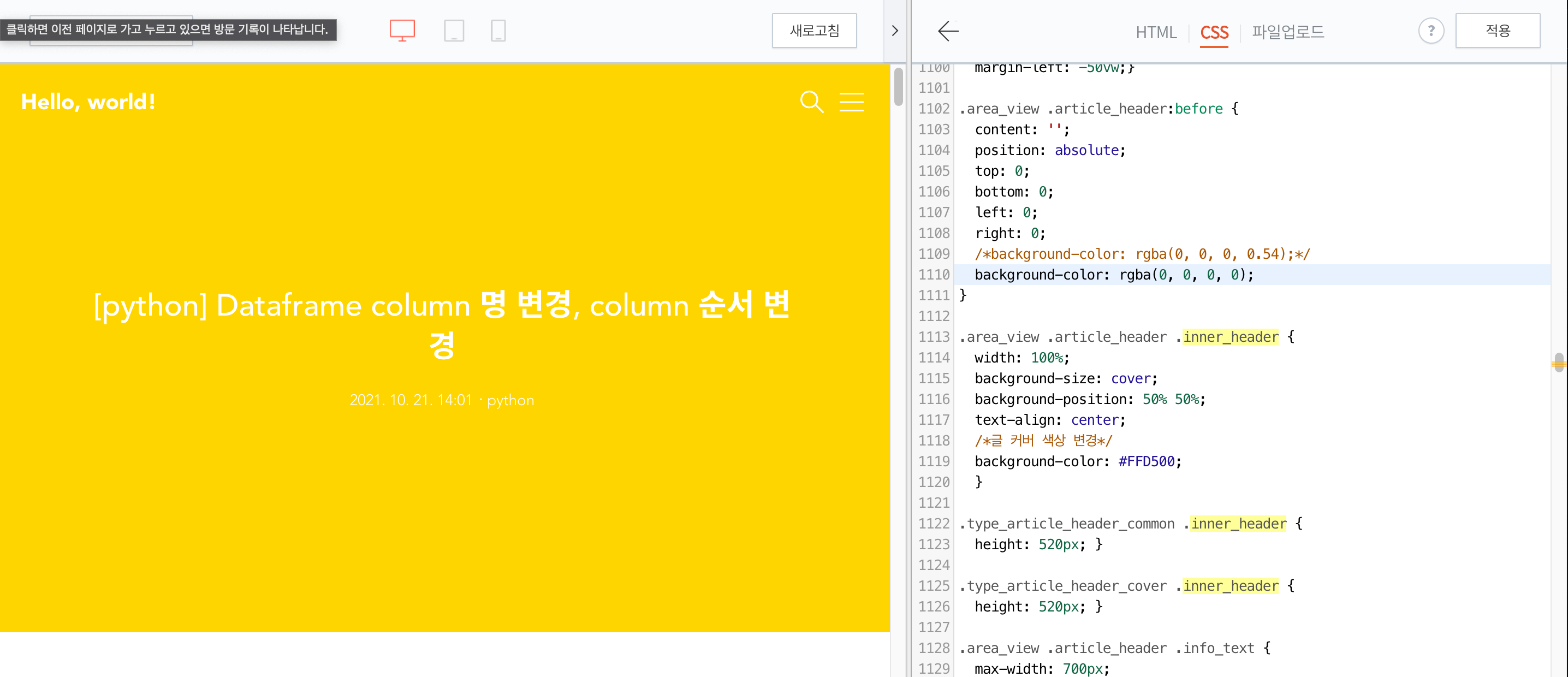1568x677 pixels.
Task: Click the 적용 apply button
Action: pos(1497,31)
